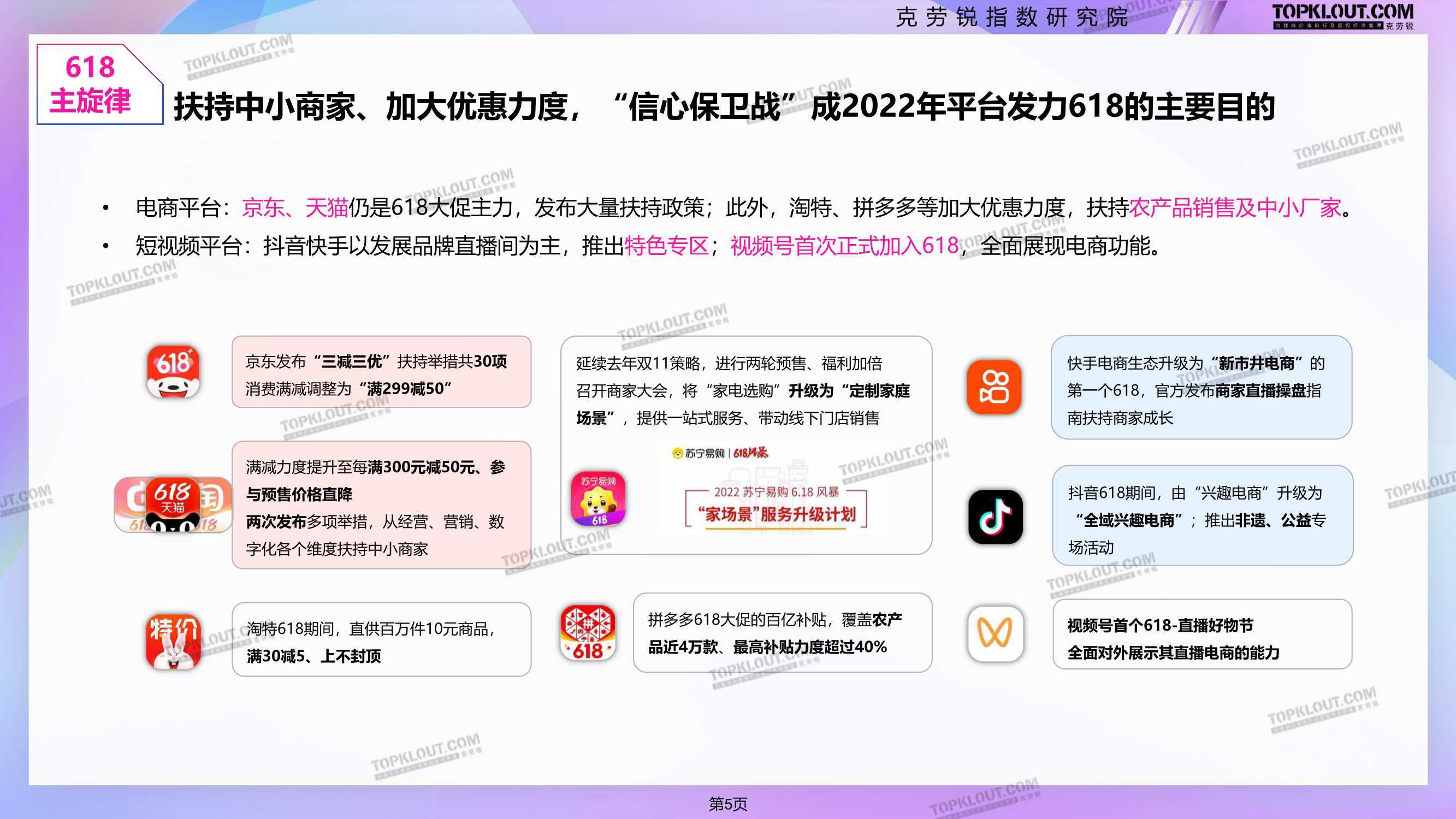Click the small 苏宁易购 | 618风暴 banner logo
1456x819 pixels.
coord(719,453)
